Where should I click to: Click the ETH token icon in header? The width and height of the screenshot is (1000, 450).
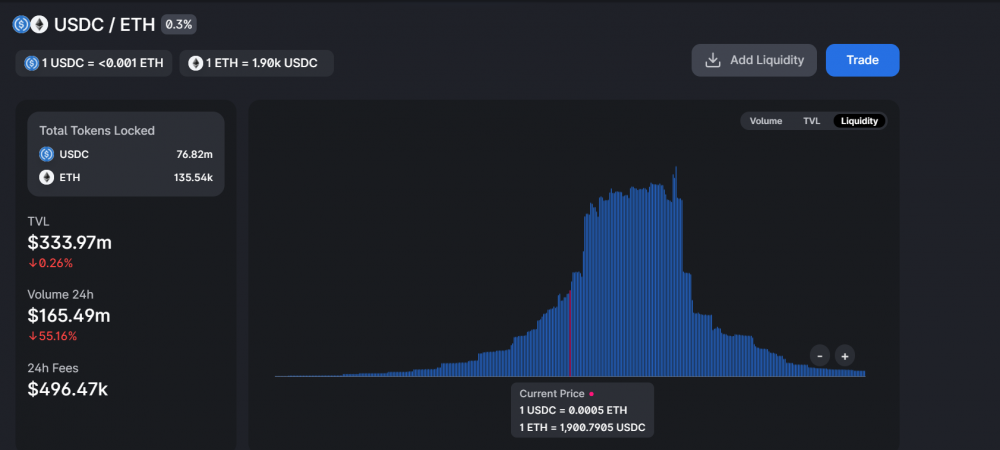40,25
